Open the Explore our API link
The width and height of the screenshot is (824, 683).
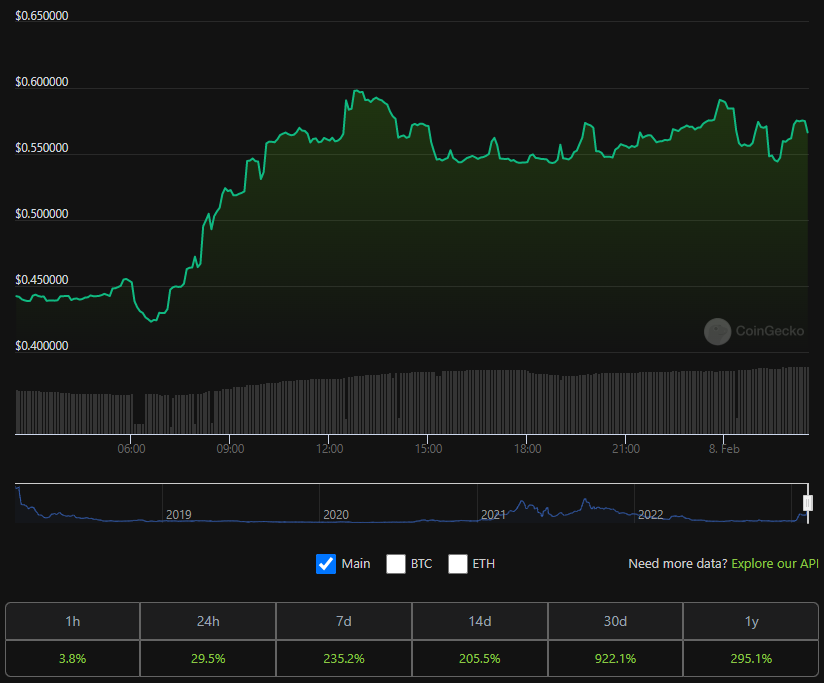pos(775,564)
